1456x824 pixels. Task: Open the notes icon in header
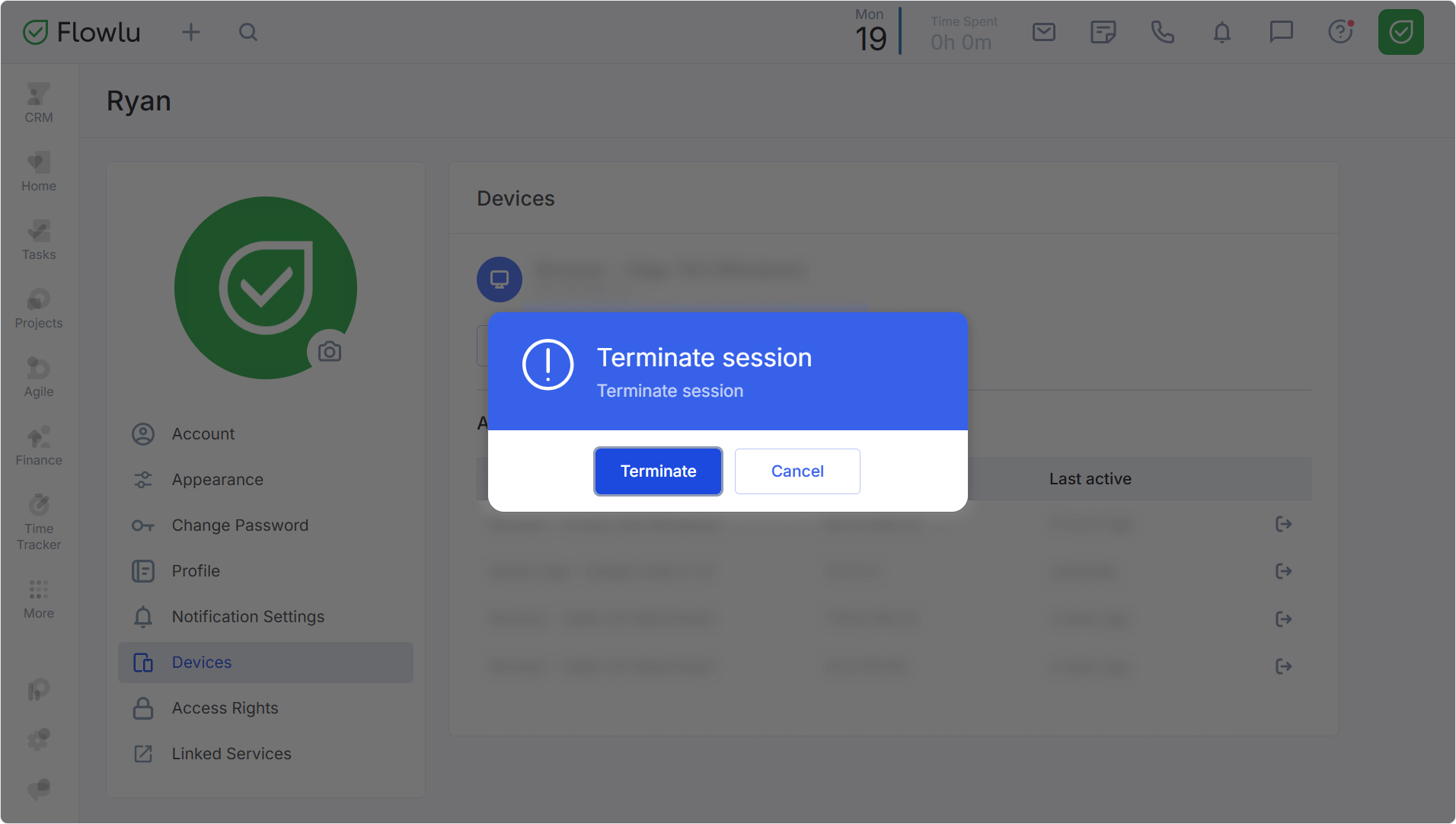pyautogui.click(x=1103, y=32)
